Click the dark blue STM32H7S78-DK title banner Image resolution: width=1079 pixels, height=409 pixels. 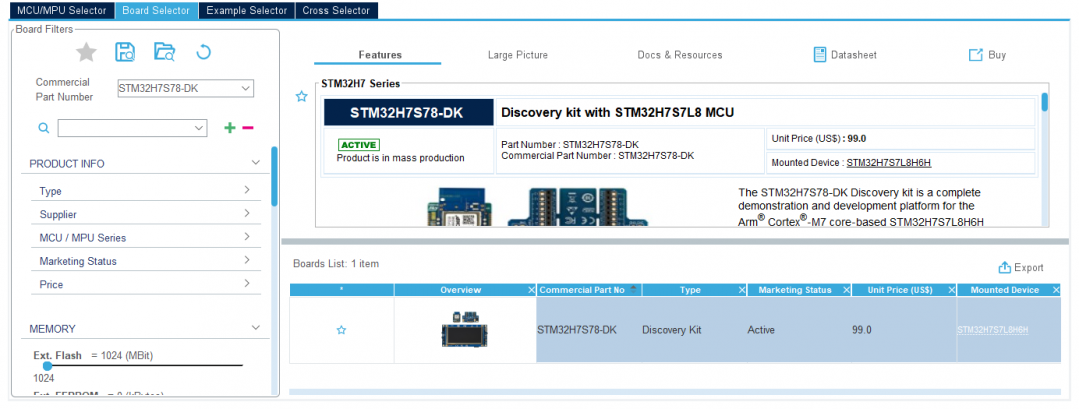(x=409, y=112)
